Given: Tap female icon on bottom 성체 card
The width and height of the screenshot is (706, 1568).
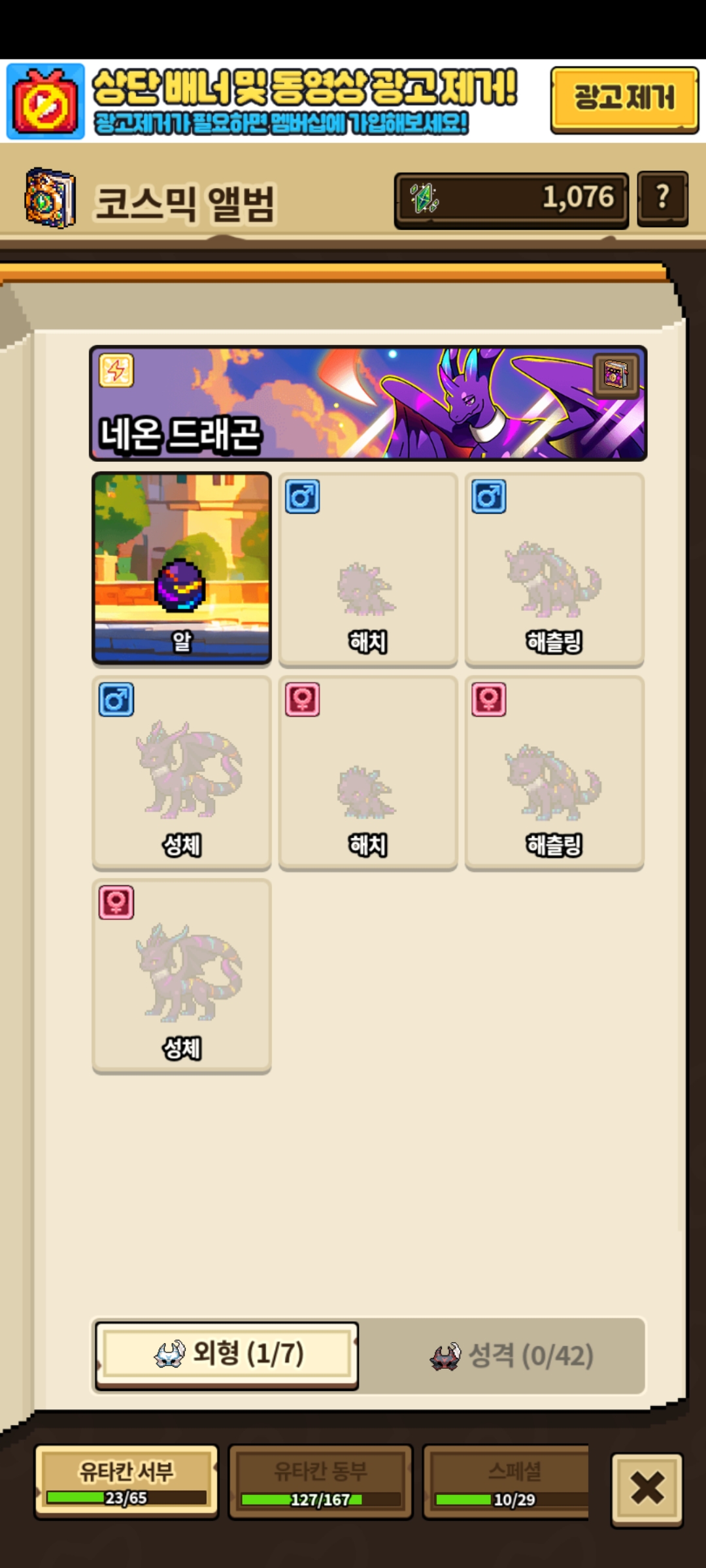Looking at the screenshot, I should pyautogui.click(x=116, y=902).
